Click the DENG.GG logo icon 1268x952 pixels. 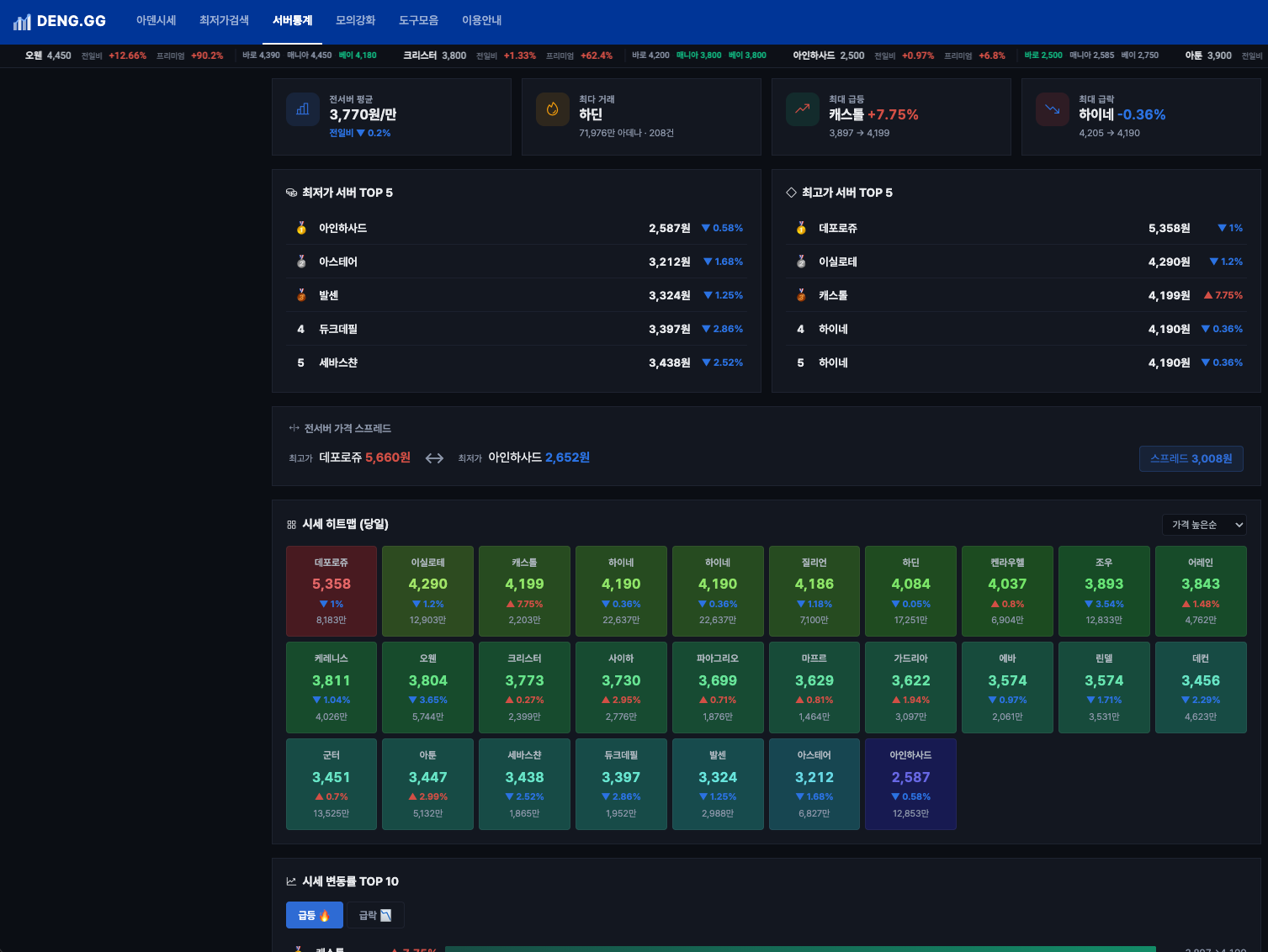(22, 21)
